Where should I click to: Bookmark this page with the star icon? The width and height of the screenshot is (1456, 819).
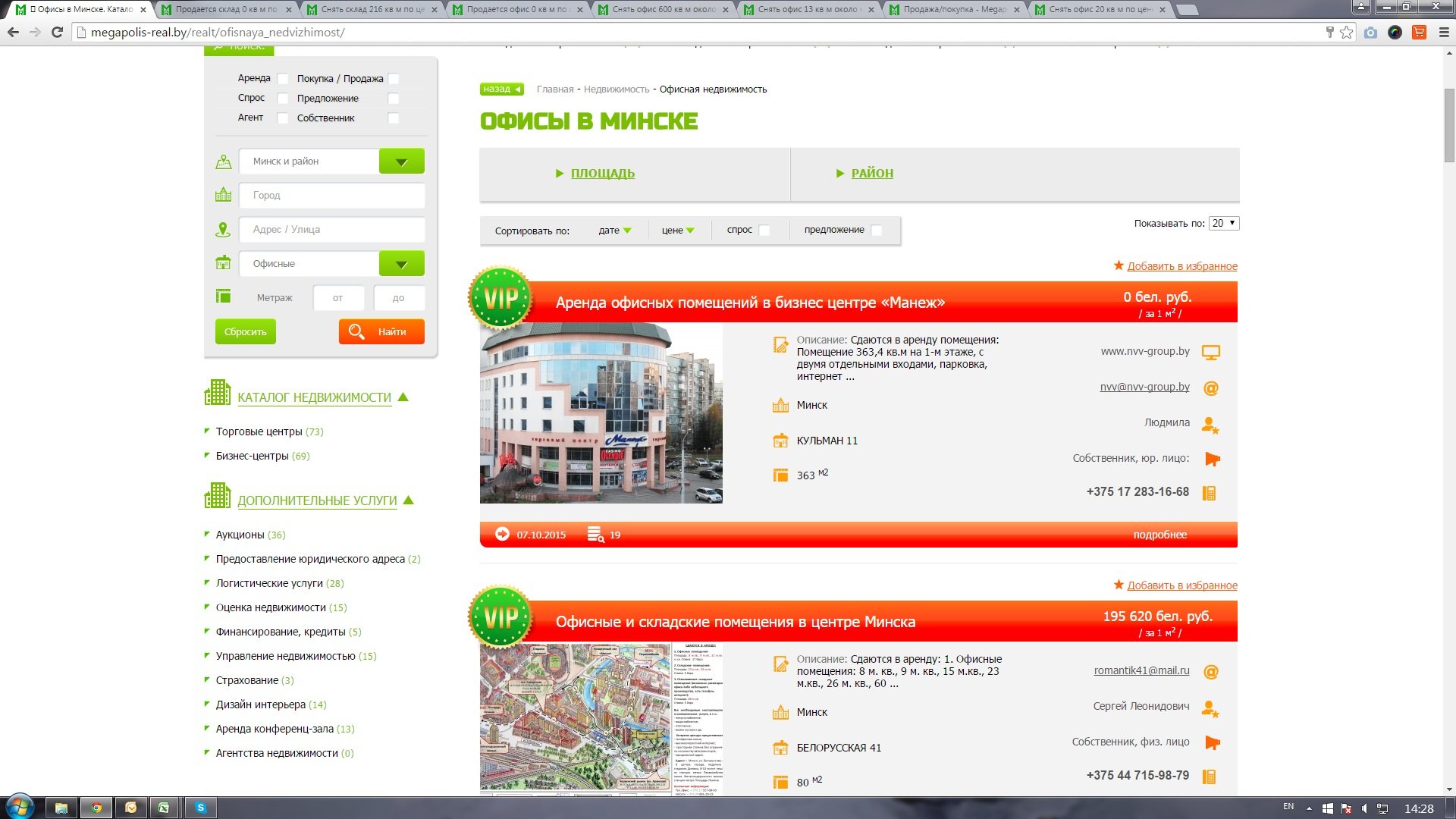tap(1346, 32)
